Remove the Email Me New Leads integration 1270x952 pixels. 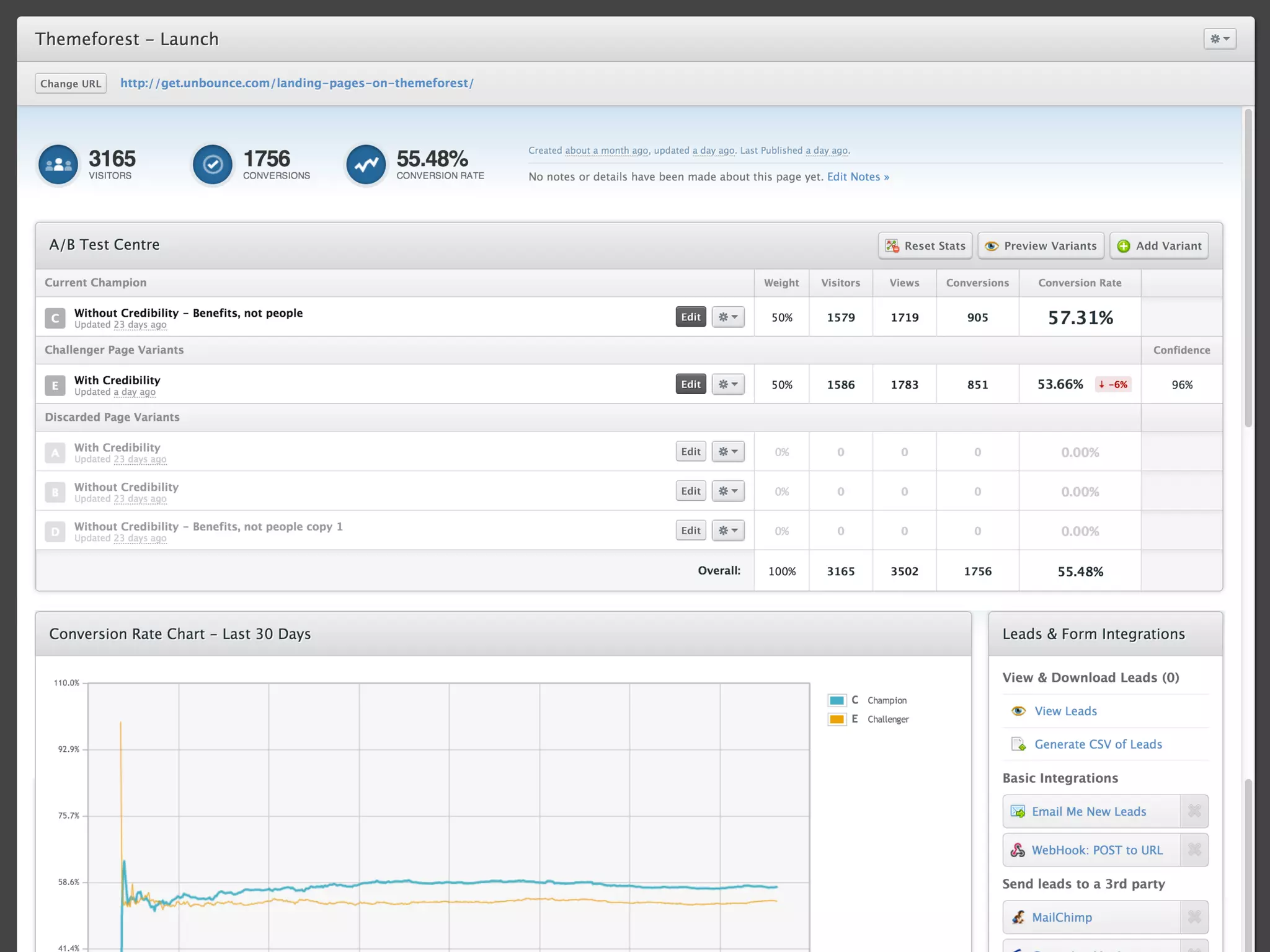point(1194,811)
